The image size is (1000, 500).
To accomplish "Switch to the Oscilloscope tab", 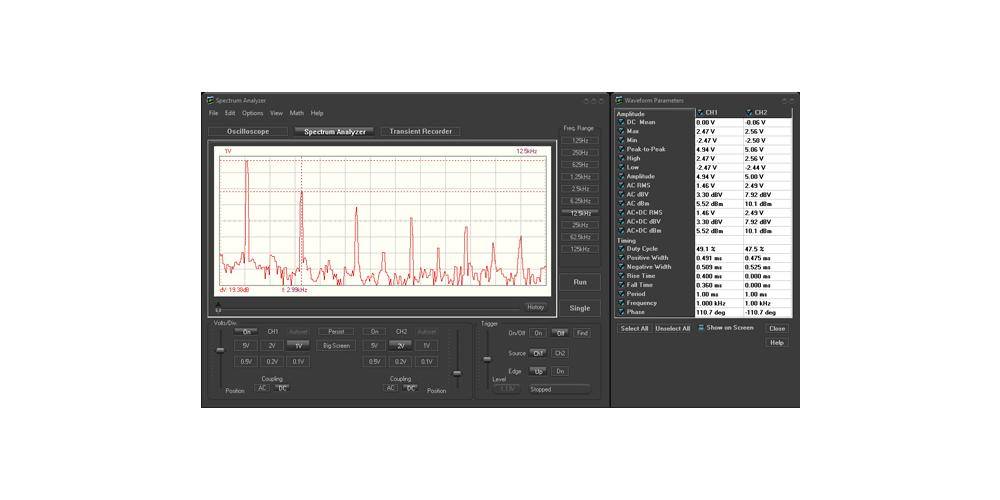I will pos(248,131).
